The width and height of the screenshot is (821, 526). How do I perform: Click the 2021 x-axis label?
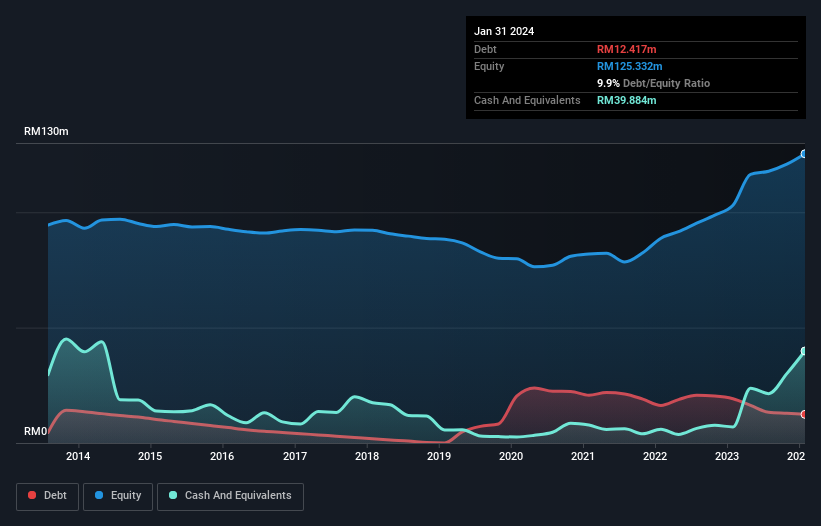(x=583, y=456)
